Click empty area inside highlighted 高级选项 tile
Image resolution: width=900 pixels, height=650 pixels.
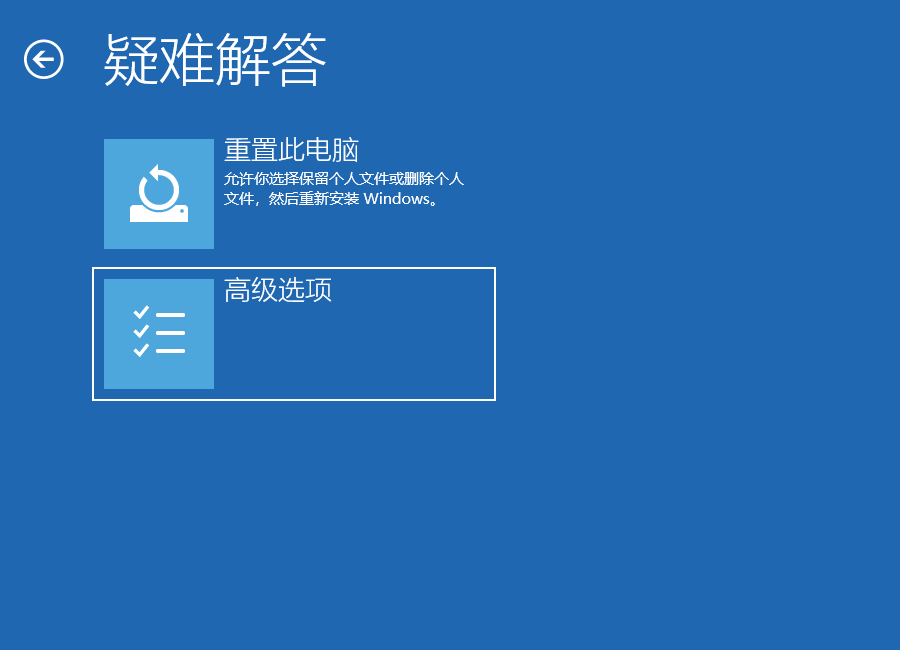[350, 350]
